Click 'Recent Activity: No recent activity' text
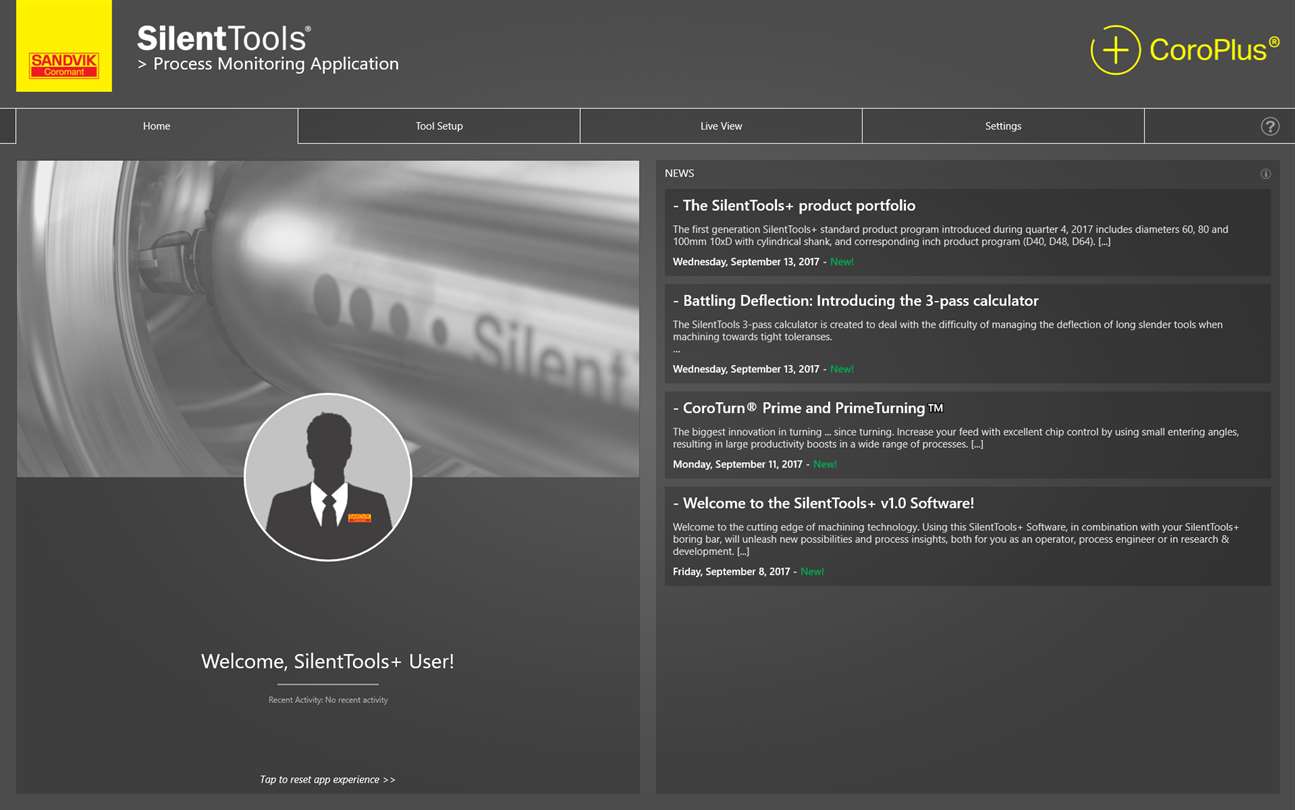 (x=328, y=700)
